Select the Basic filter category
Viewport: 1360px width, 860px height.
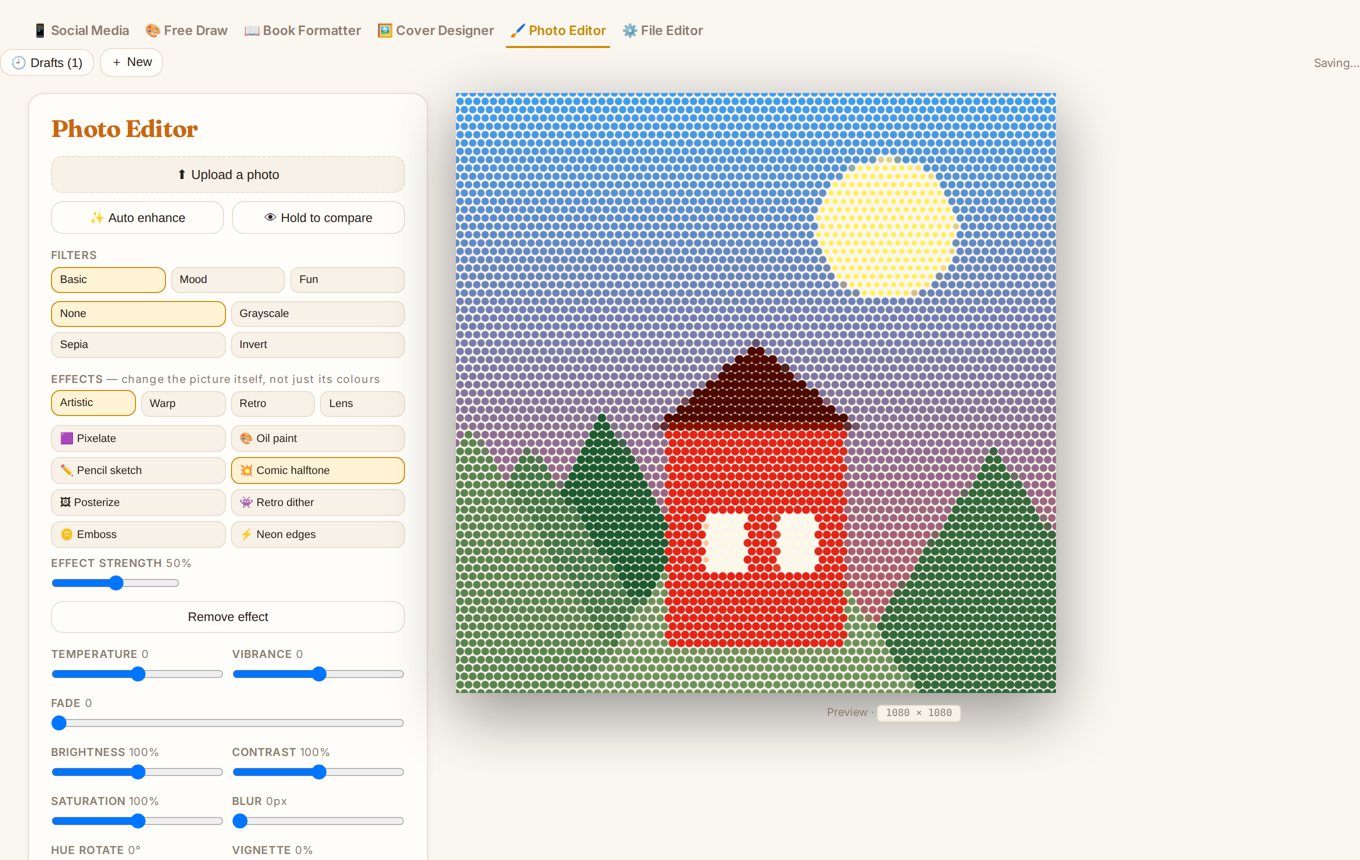pos(108,280)
